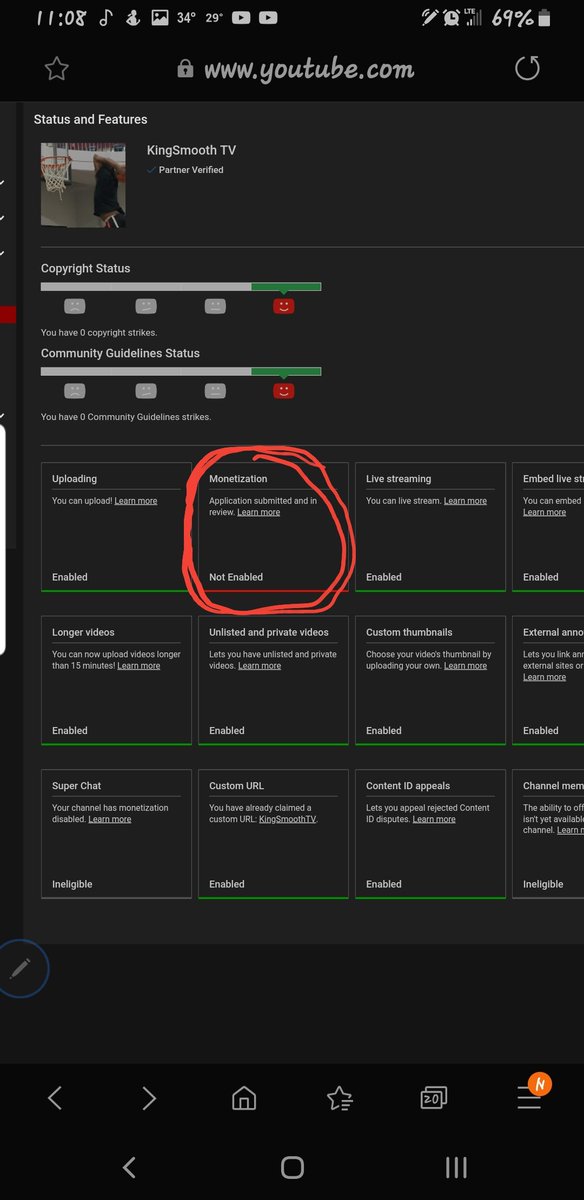The height and width of the screenshot is (1200, 584).
Task: Tap first sad face under Copyright Status
Action: (75, 306)
